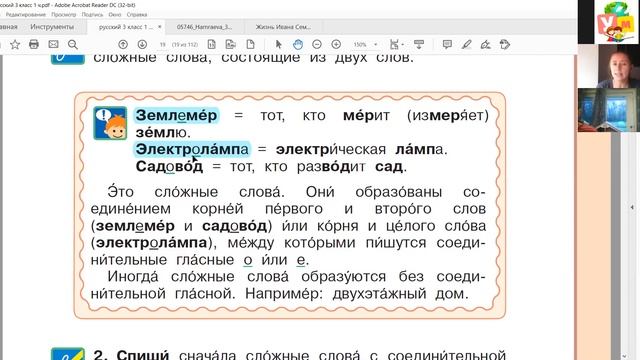Switch to the Жизнь Ивана Сем... tab
Image resolution: width=640 pixels, height=360 pixels.
click(283, 27)
